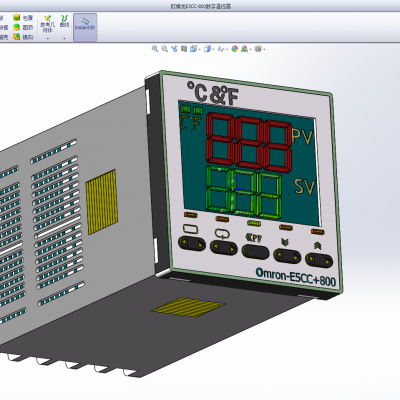Select the red PV digit display on model
The image size is (400, 400).
(249, 143)
